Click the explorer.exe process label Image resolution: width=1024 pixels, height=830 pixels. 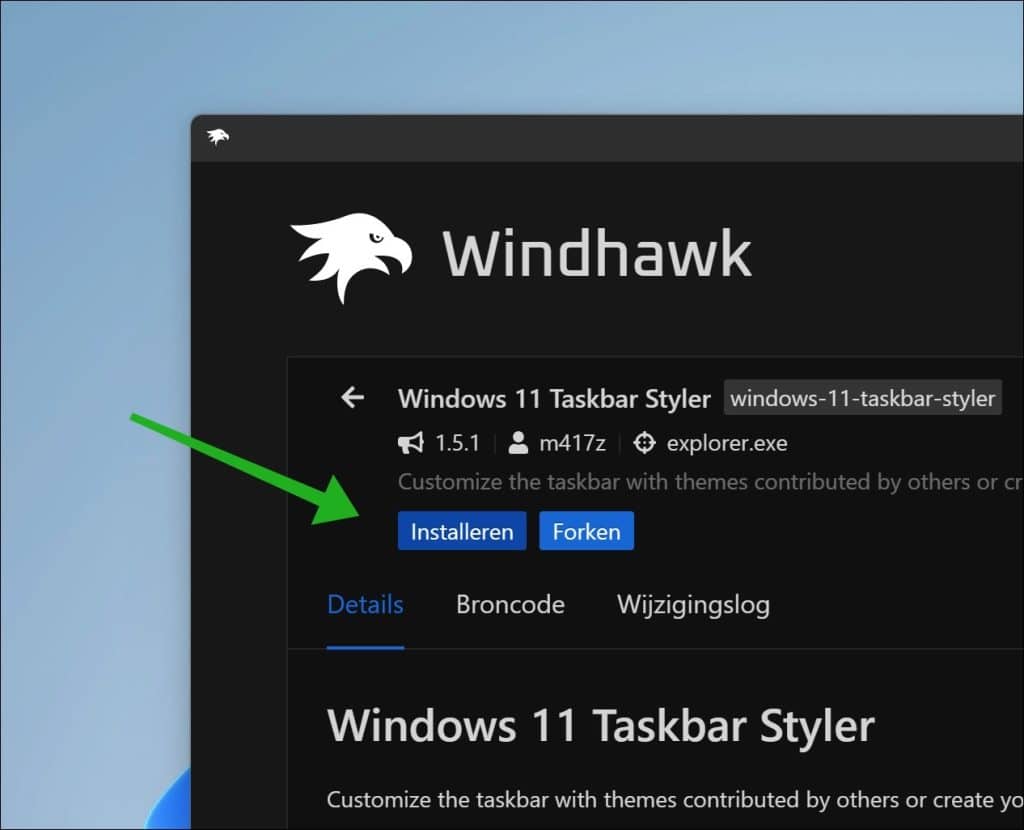point(727,443)
